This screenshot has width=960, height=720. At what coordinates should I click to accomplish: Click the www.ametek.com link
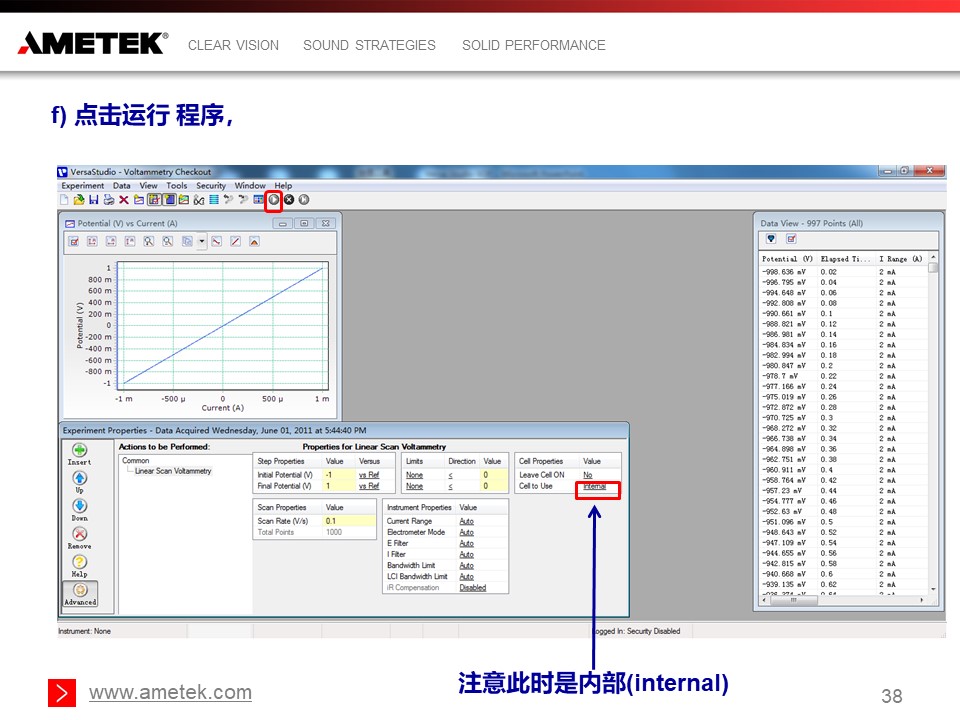[x=170, y=693]
